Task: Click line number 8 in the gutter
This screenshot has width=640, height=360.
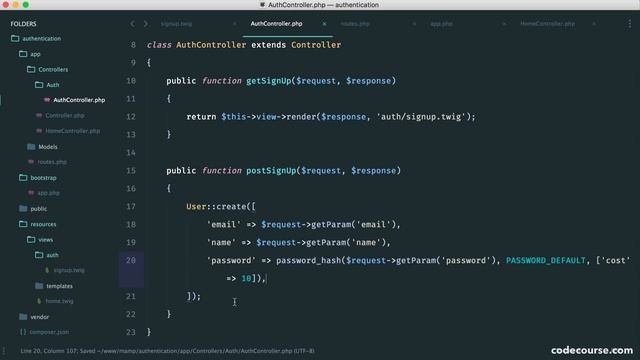Action: coord(133,44)
